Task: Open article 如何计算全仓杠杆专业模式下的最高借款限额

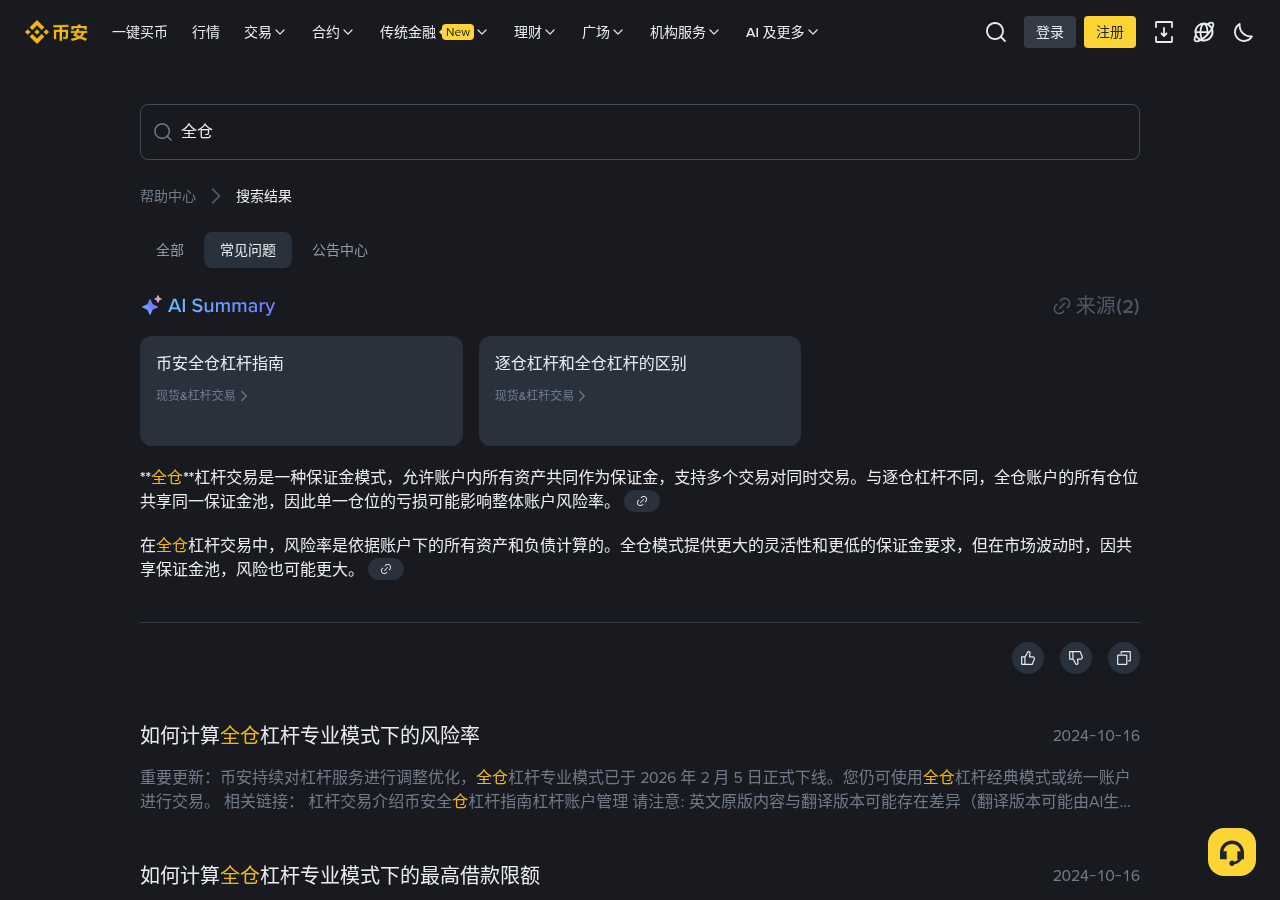Action: pyautogui.click(x=340, y=875)
